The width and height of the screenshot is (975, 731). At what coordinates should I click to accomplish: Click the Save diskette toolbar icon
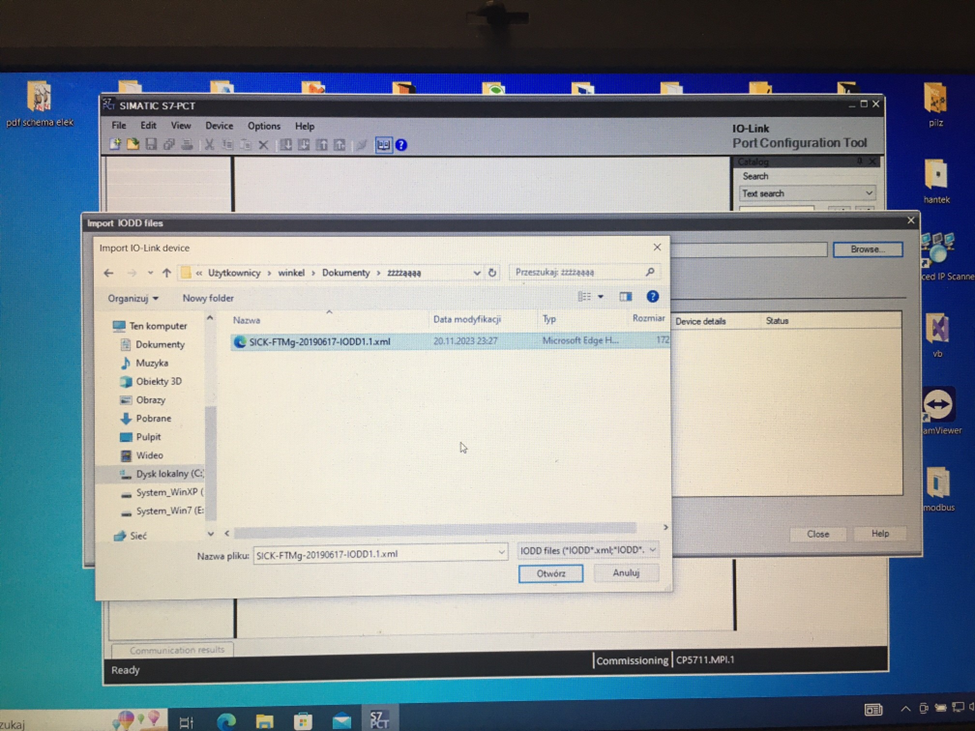coord(150,144)
